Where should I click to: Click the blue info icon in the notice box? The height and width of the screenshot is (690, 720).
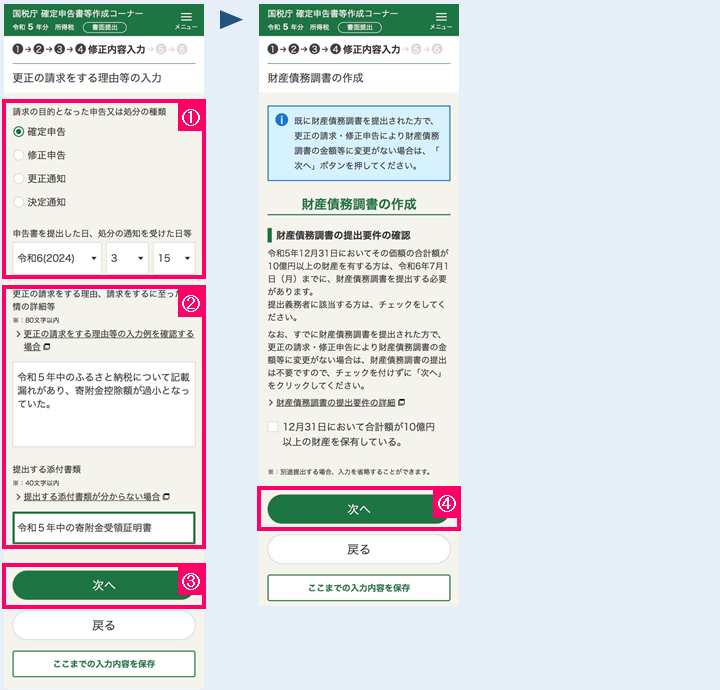pyautogui.click(x=281, y=120)
